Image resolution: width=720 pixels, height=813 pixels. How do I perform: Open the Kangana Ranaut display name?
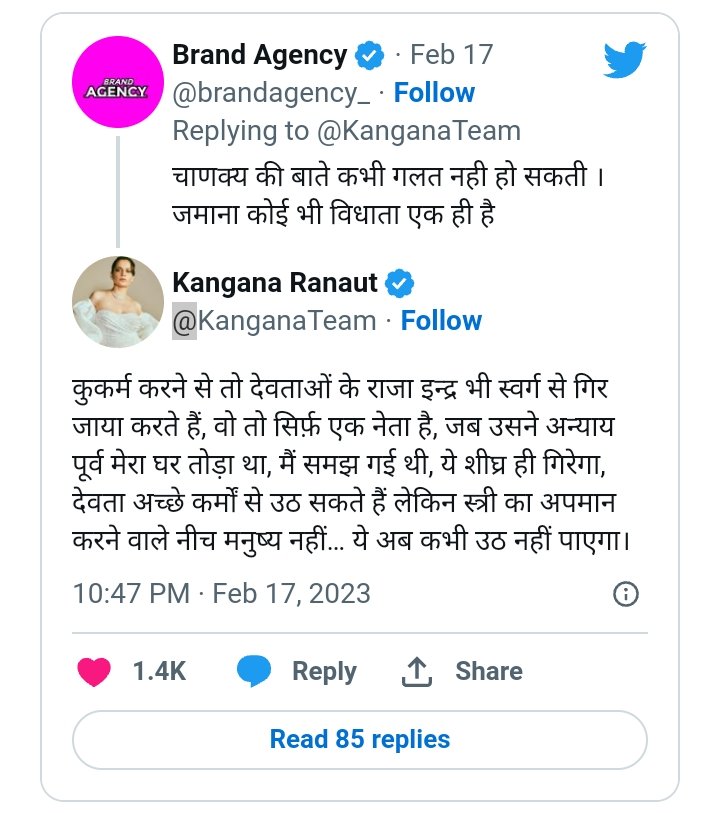275,283
